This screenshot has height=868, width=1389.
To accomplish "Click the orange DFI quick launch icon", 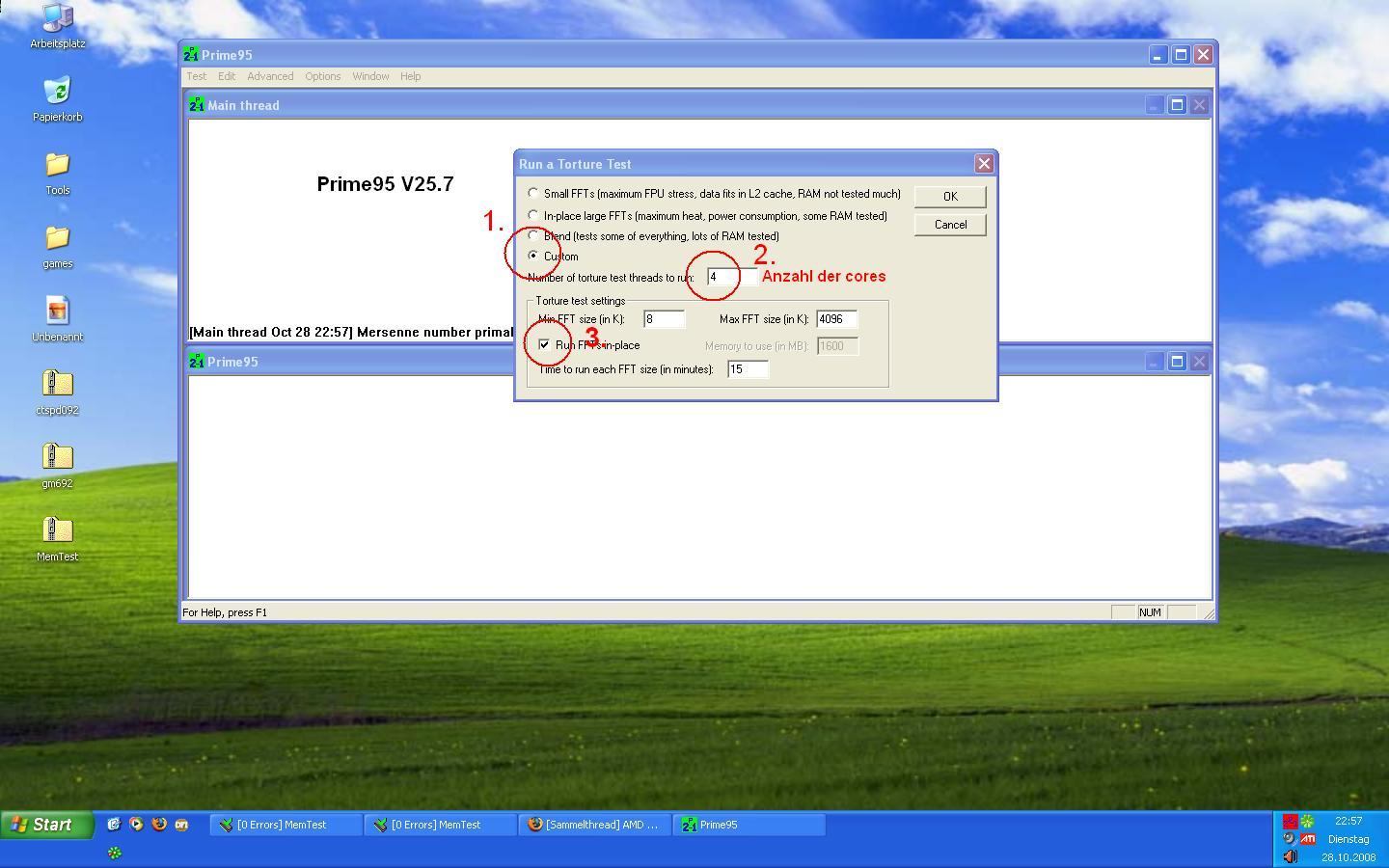I will (x=181, y=825).
